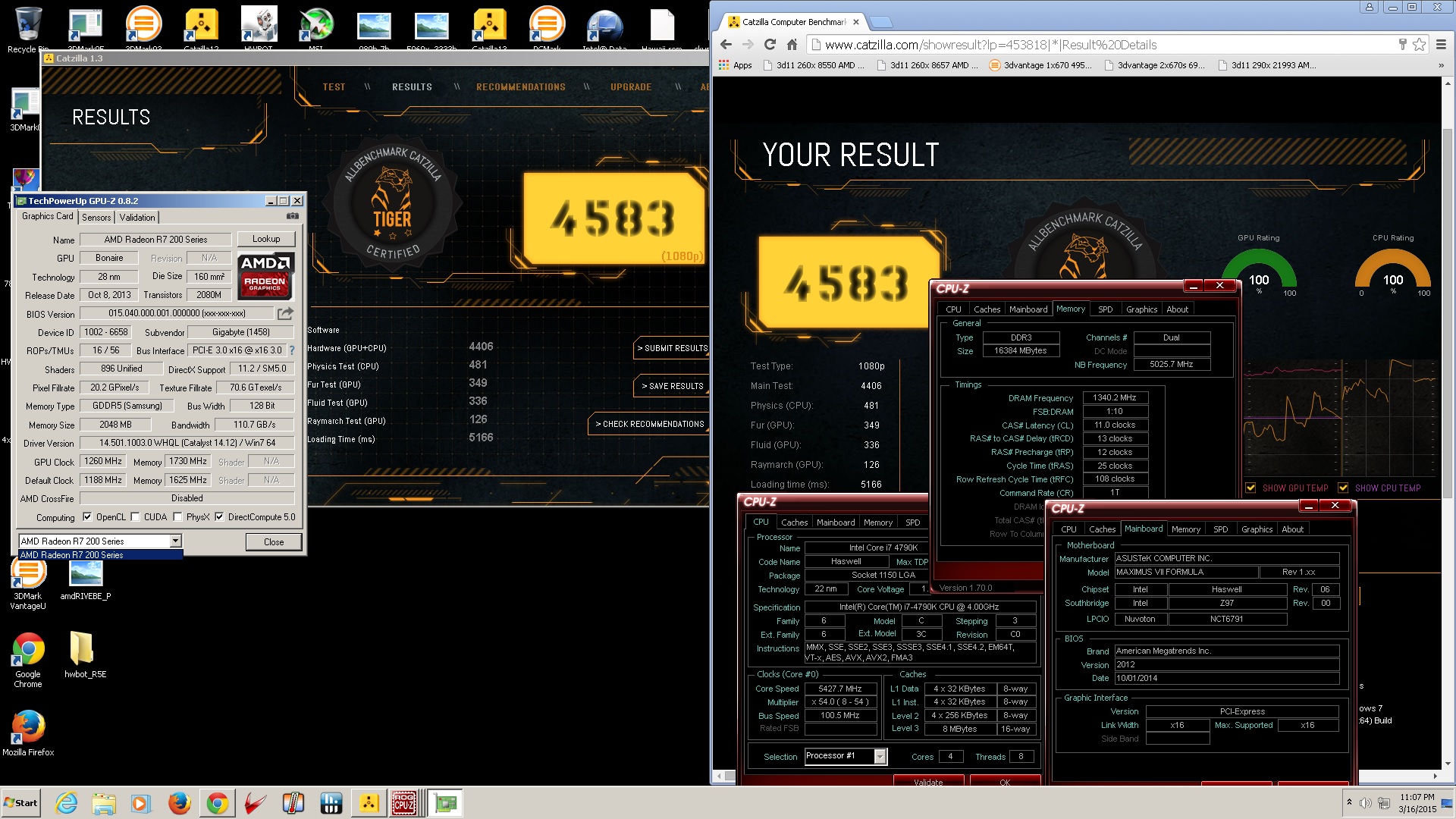Open Mozilla Firefox desktop shortcut
Screen dimensions: 1456x819
tap(28, 733)
